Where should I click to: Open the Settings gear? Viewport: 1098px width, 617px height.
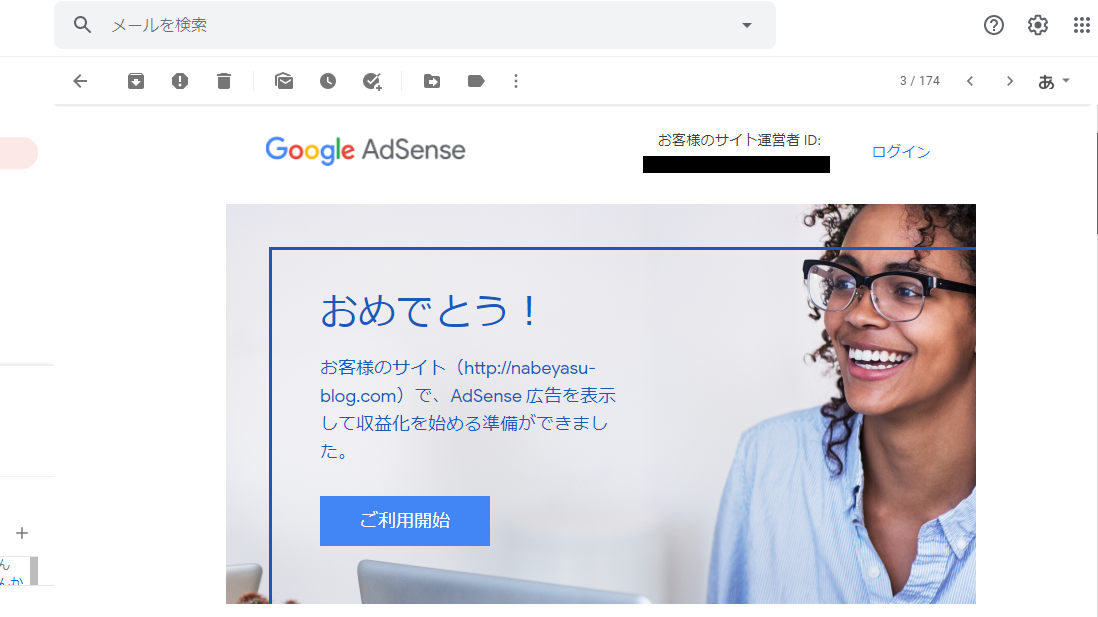[x=1038, y=25]
